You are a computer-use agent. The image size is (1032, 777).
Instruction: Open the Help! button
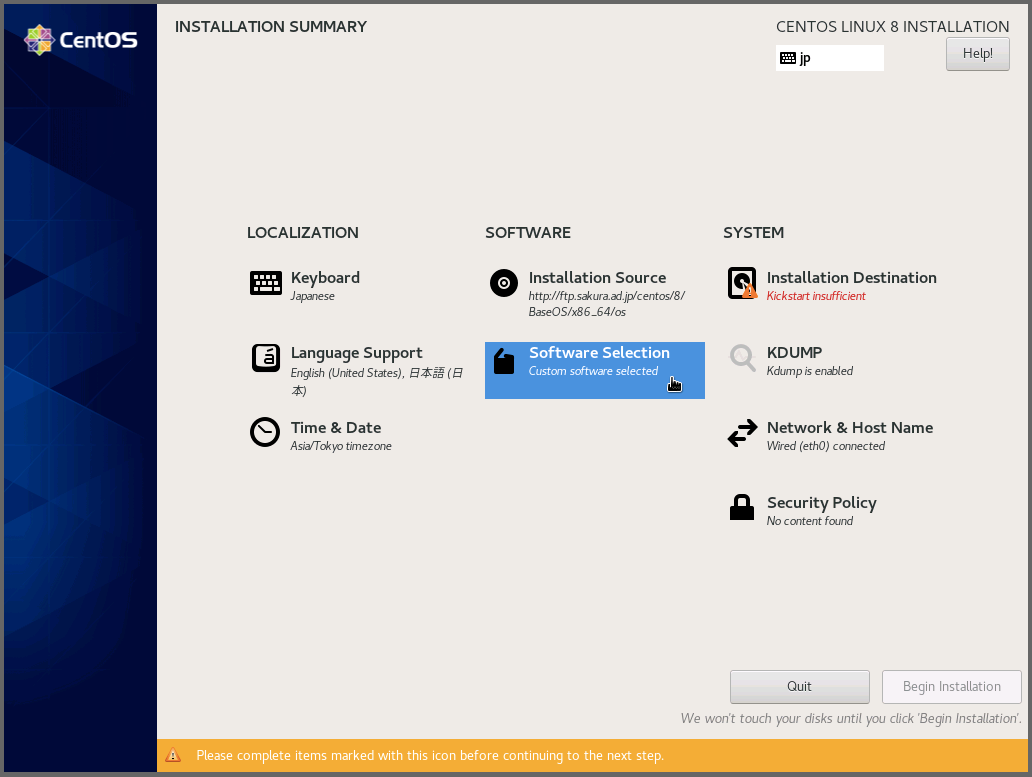[x=977, y=54]
